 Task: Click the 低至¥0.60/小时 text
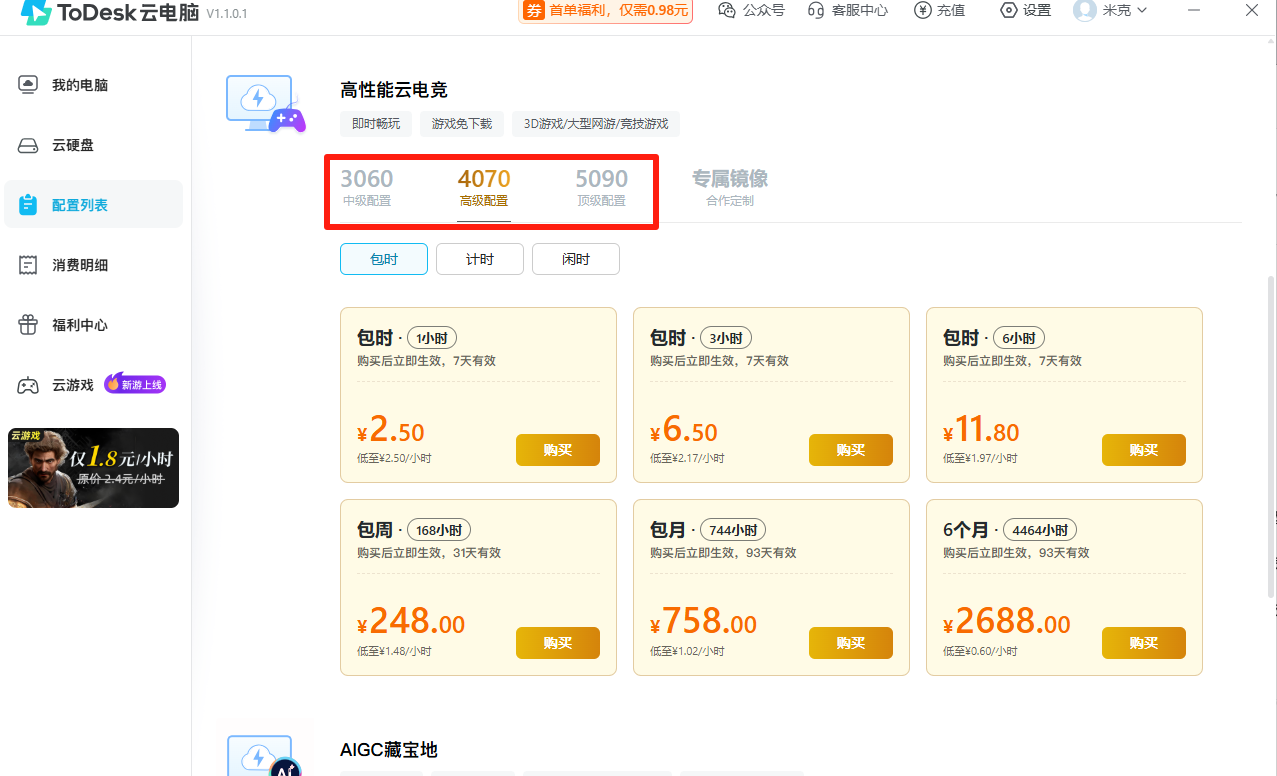click(x=980, y=651)
